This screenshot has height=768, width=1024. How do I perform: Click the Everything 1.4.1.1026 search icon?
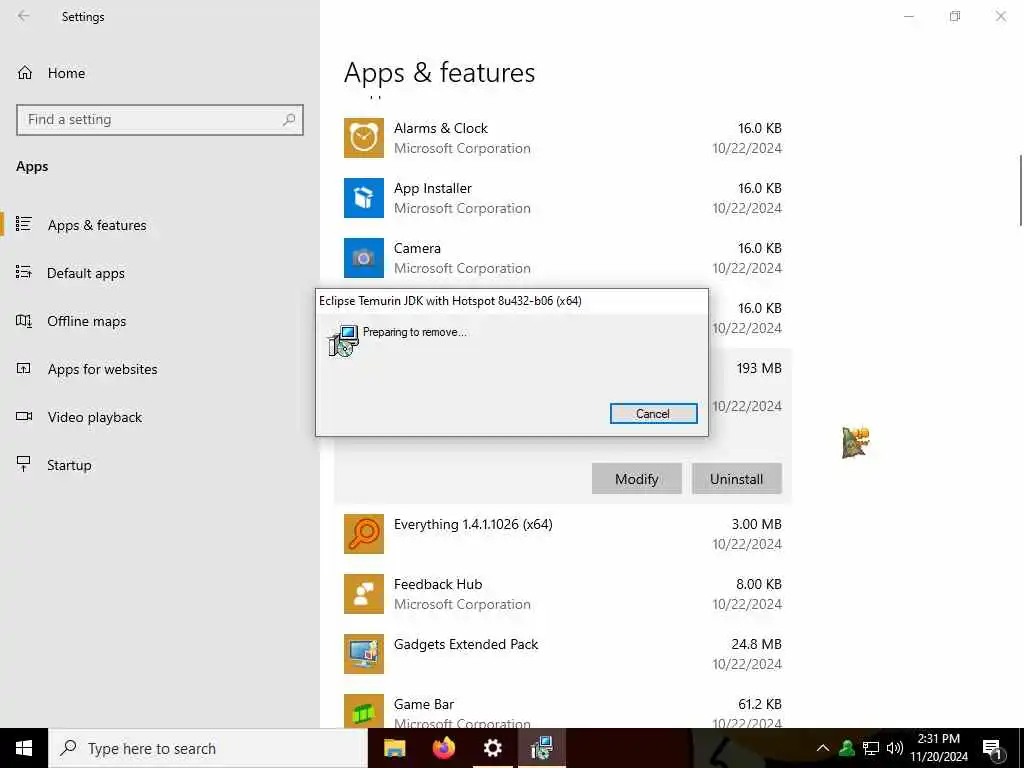click(364, 534)
